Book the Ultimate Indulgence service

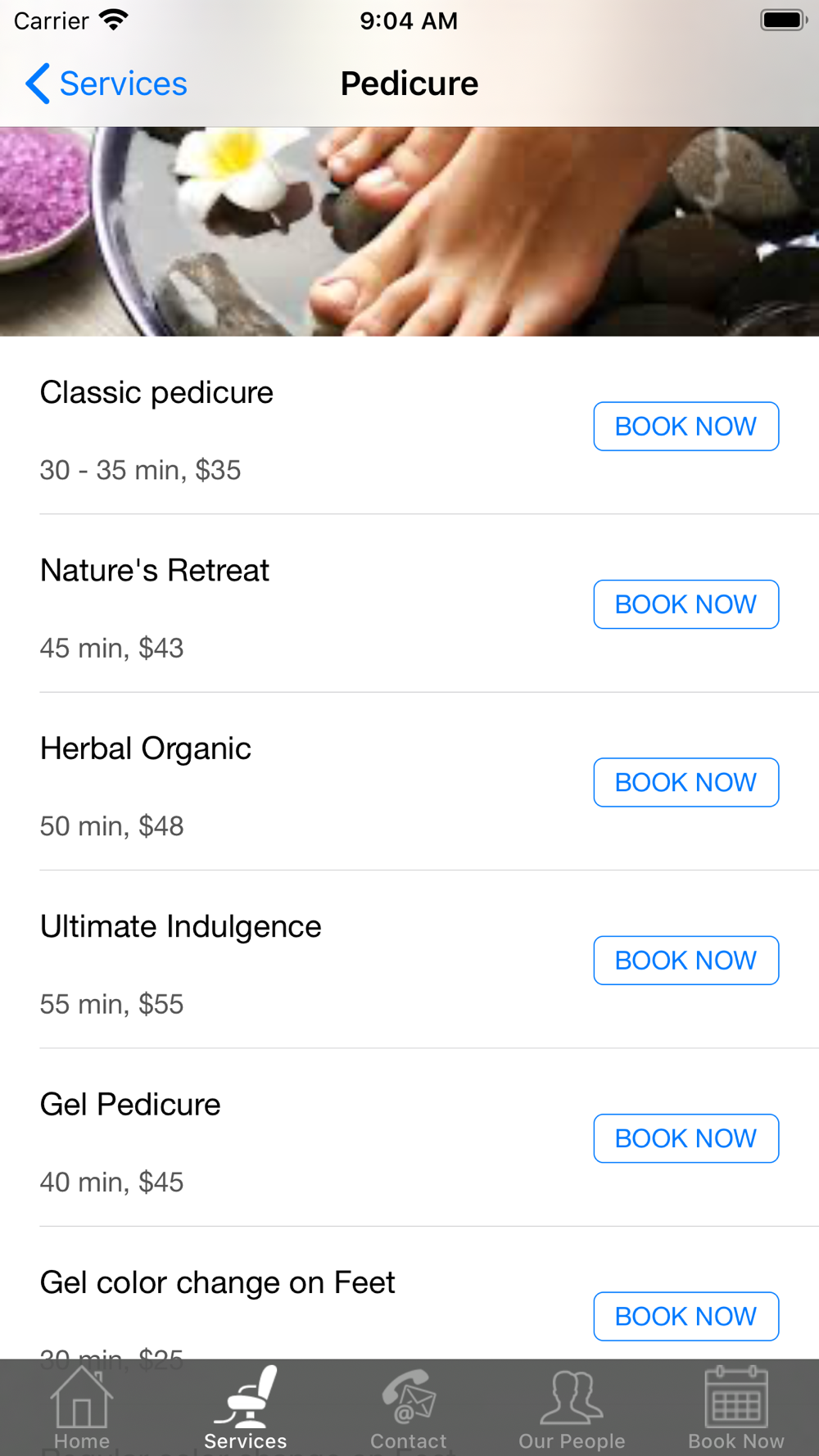686,960
